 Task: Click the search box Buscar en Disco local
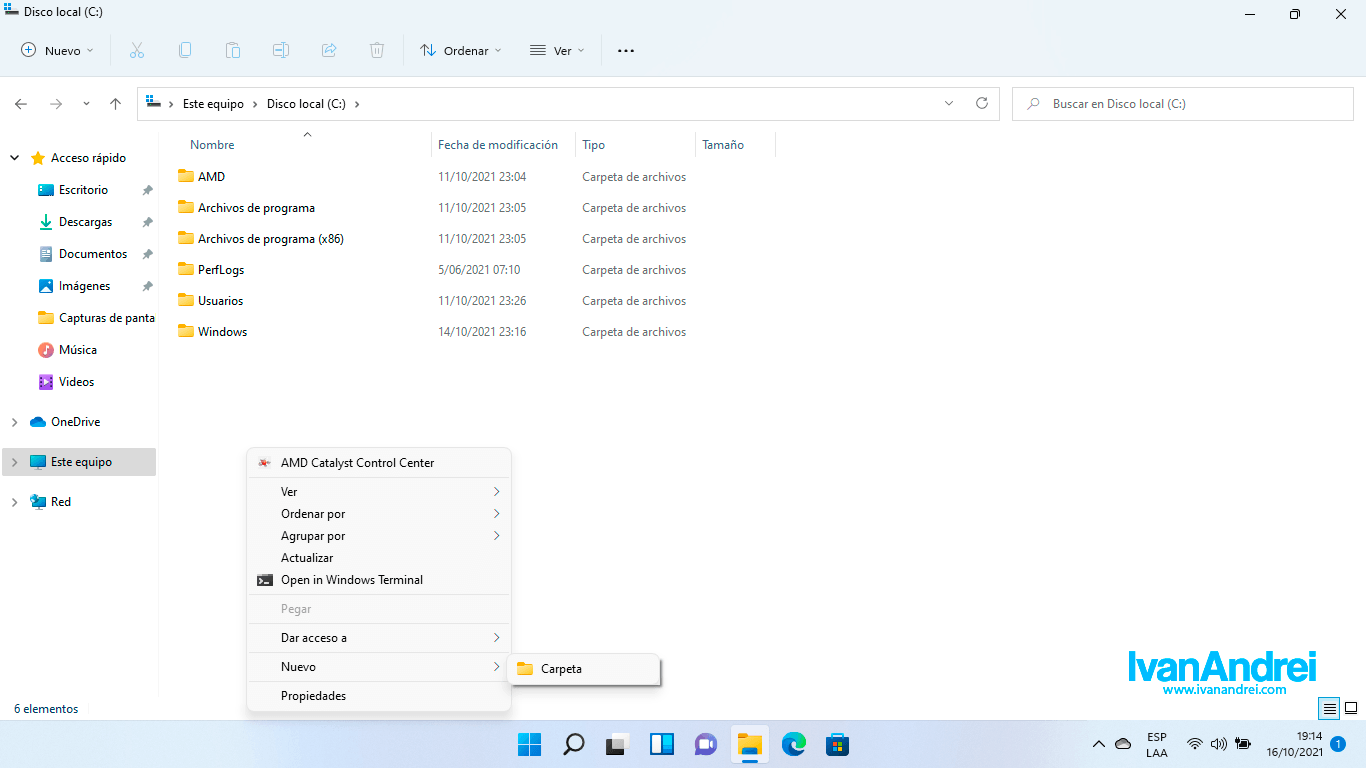click(x=1182, y=104)
